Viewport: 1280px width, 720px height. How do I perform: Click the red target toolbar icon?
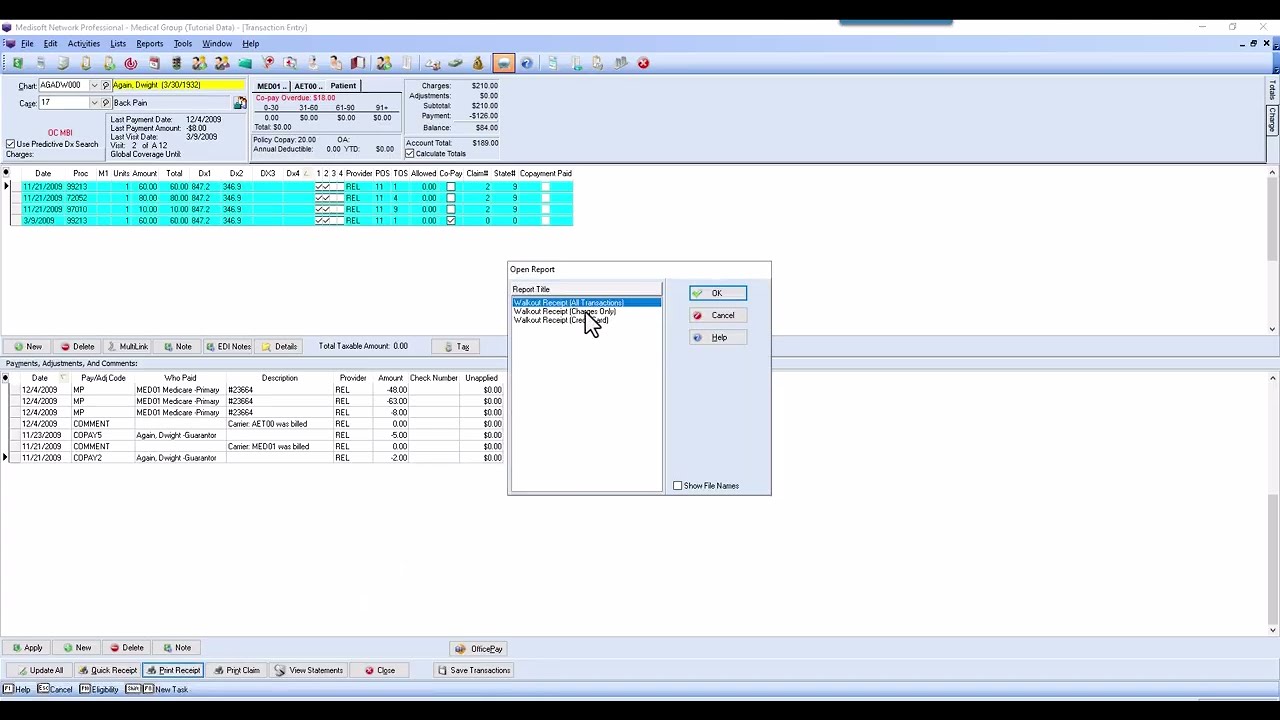coord(131,63)
